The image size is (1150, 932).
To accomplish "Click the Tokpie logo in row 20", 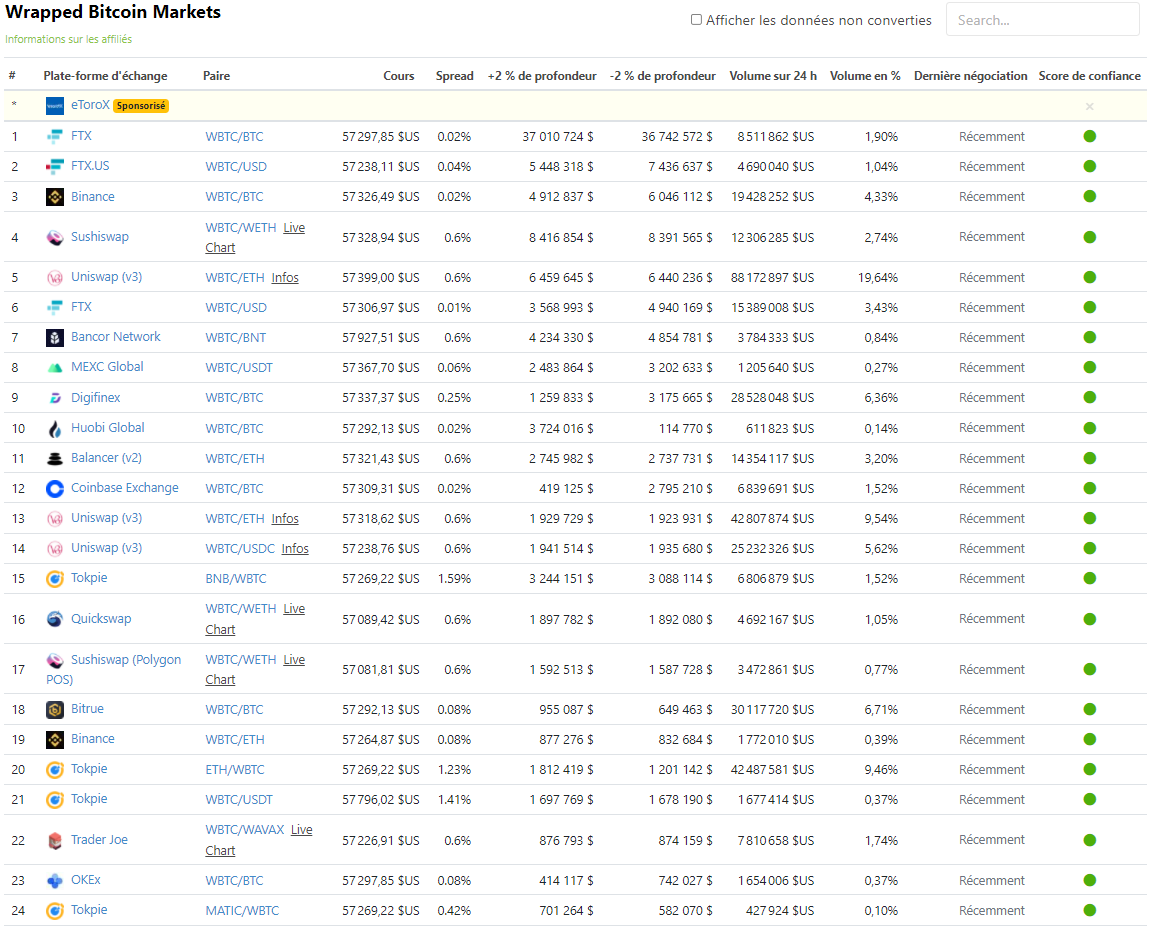I will pyautogui.click(x=54, y=770).
